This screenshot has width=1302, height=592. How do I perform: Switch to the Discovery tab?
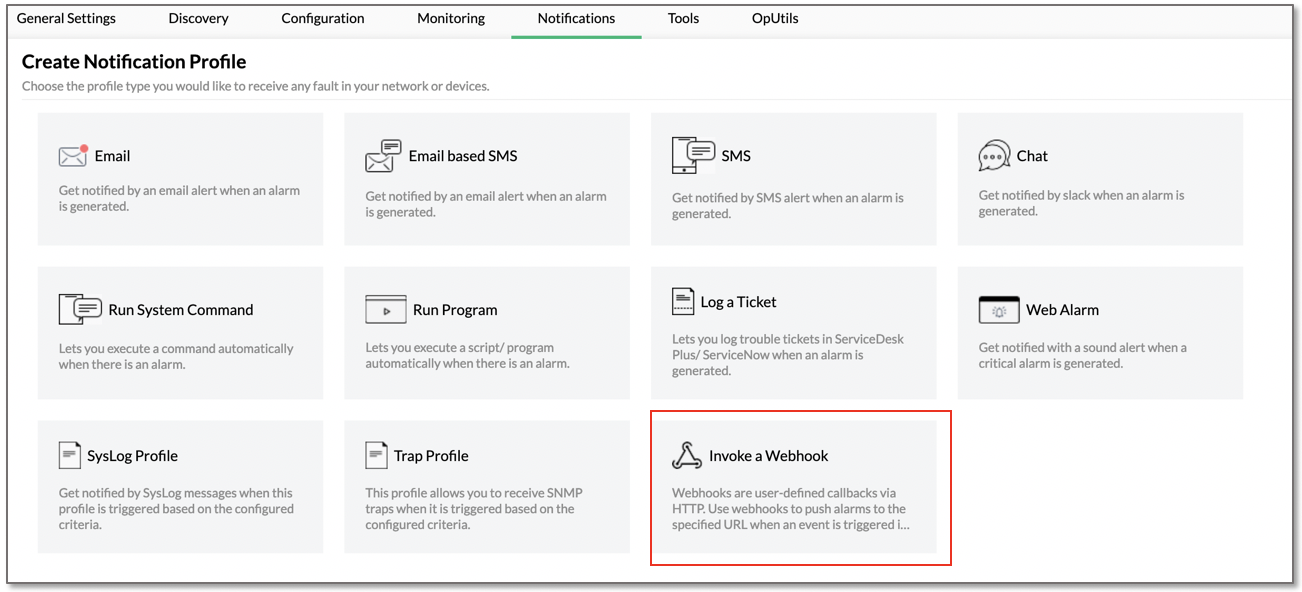click(x=198, y=18)
